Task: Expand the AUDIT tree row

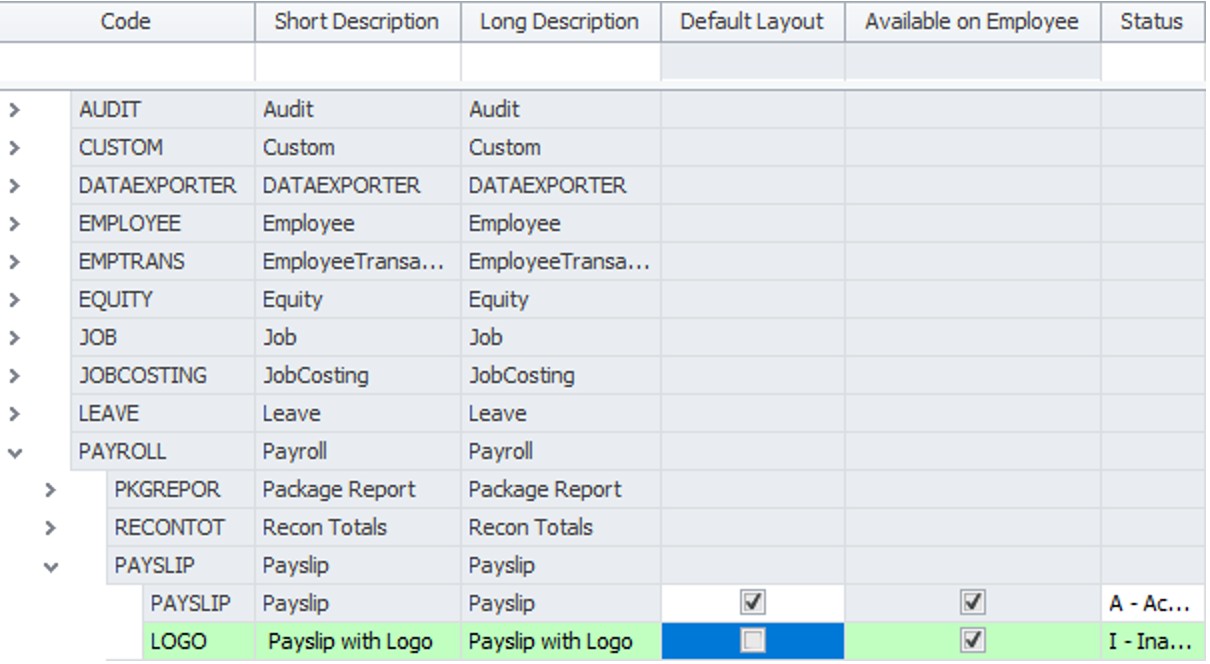Action: (14, 110)
